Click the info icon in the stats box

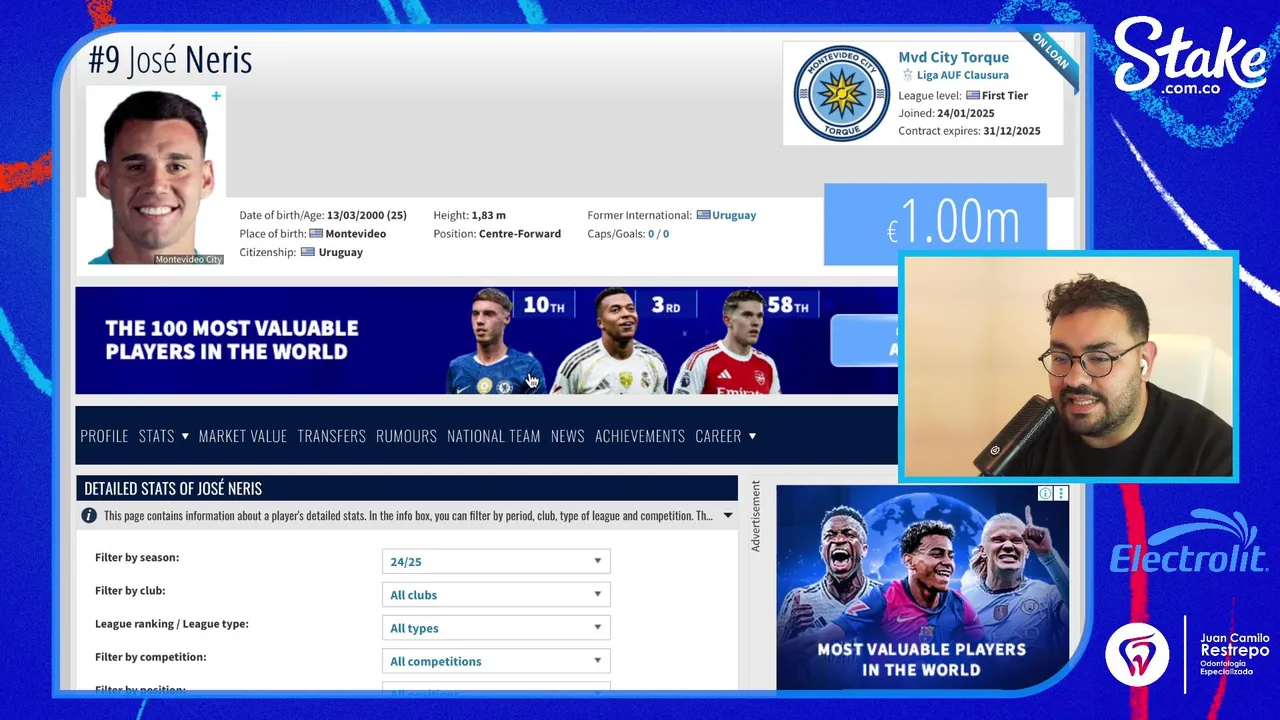tap(89, 515)
